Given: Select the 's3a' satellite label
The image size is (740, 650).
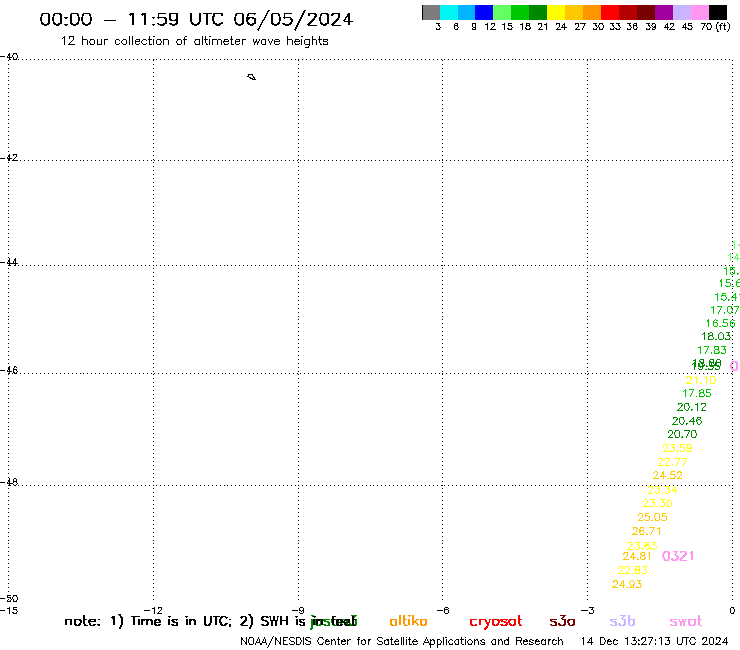Looking at the screenshot, I should click(562, 621).
